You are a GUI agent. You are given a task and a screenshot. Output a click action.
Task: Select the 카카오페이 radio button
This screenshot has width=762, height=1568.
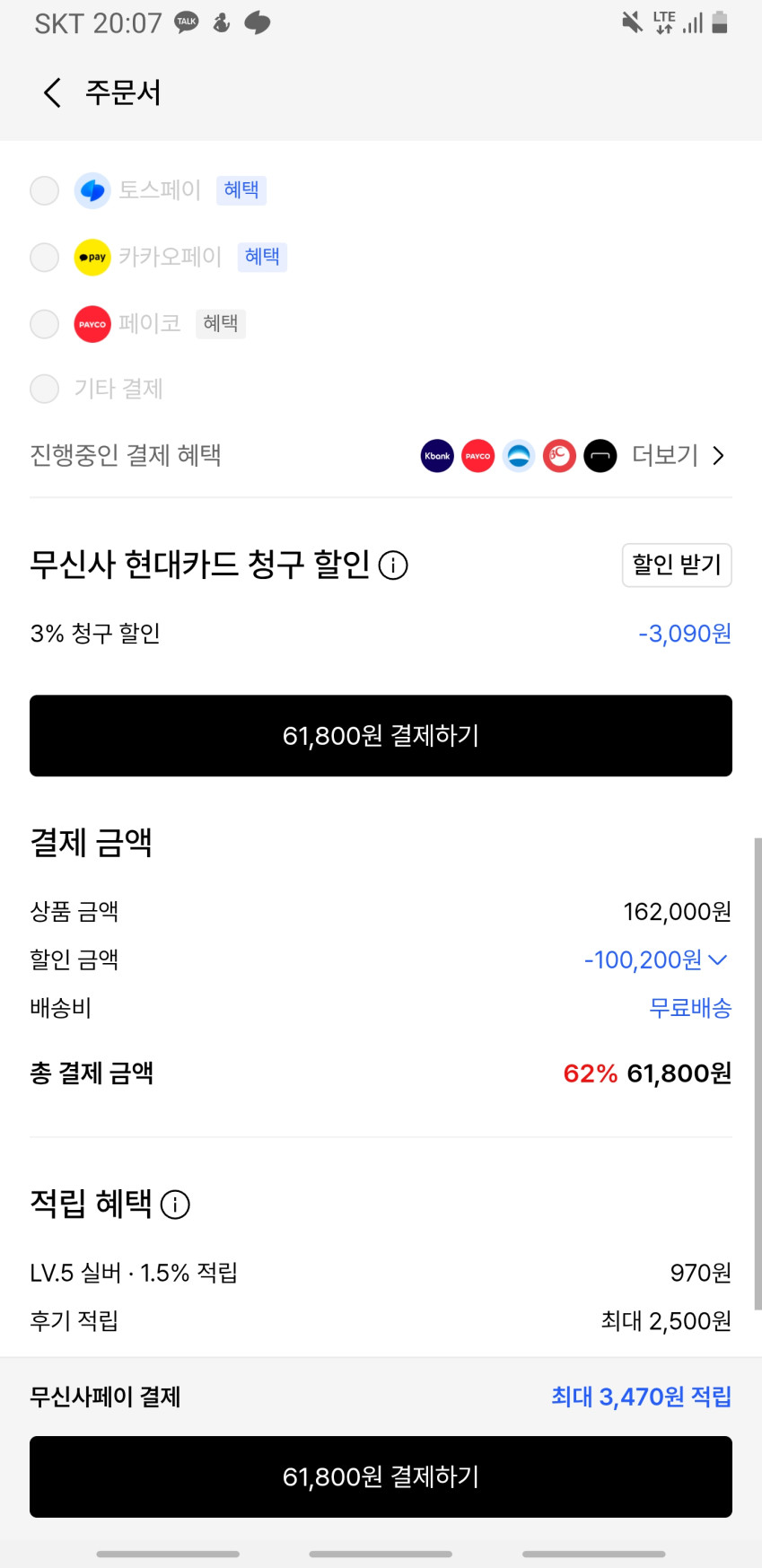coord(45,258)
